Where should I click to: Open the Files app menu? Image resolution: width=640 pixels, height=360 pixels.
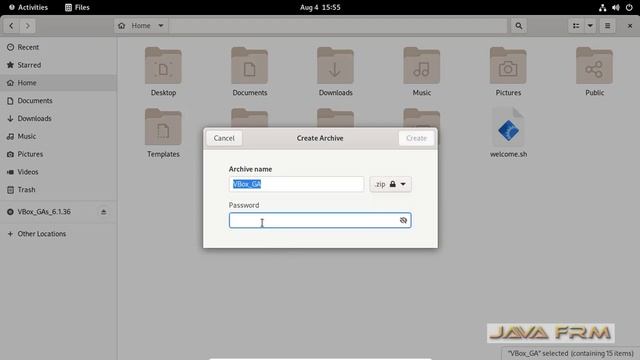(x=77, y=7)
